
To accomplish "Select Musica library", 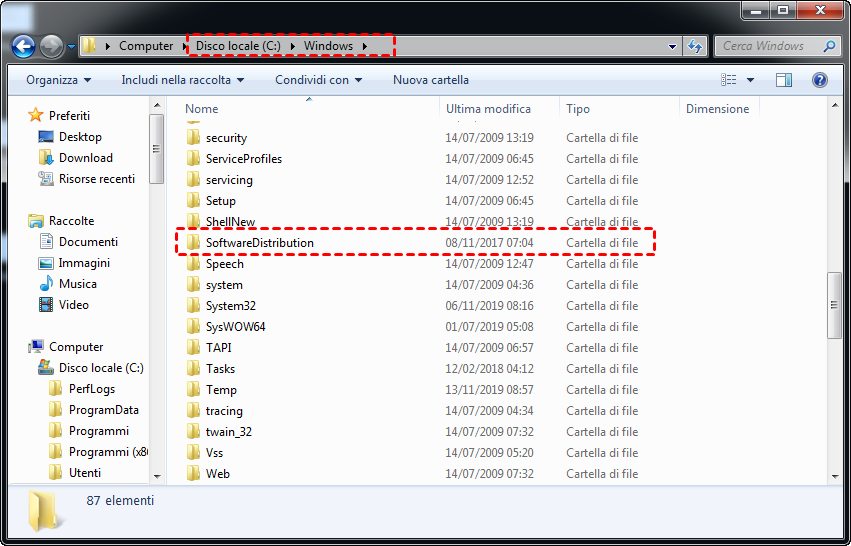I will point(68,284).
